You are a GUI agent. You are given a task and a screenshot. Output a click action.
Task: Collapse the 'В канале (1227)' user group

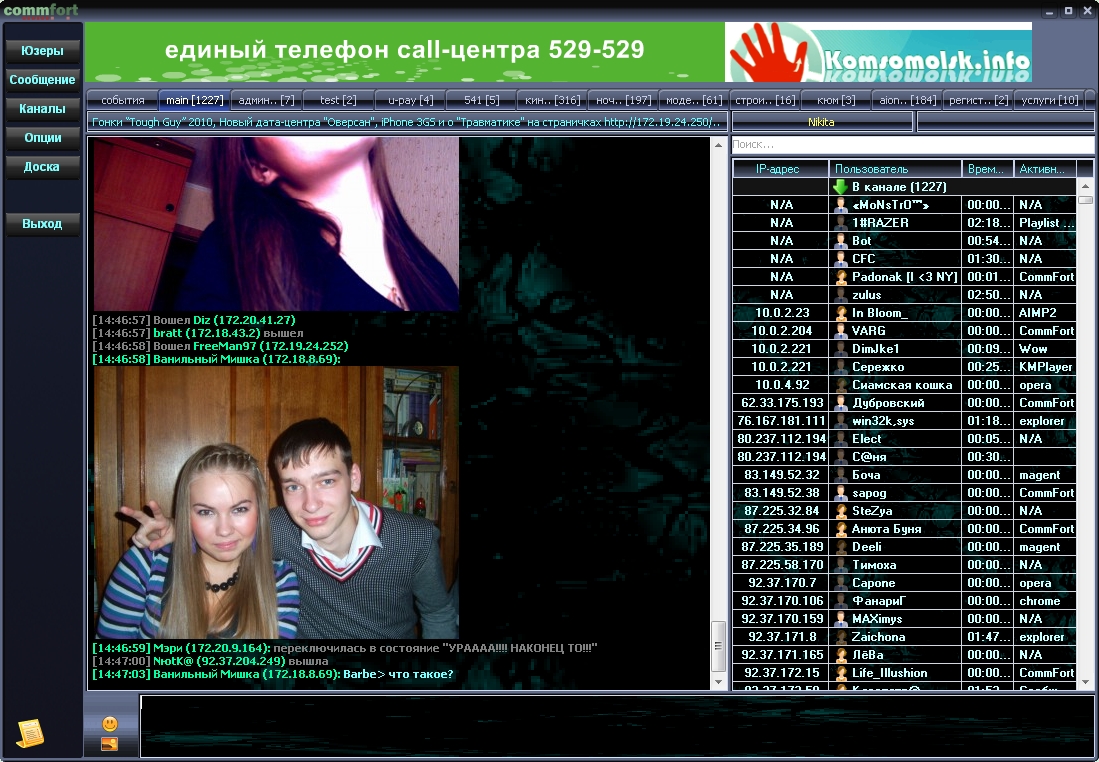pyautogui.click(x=840, y=187)
